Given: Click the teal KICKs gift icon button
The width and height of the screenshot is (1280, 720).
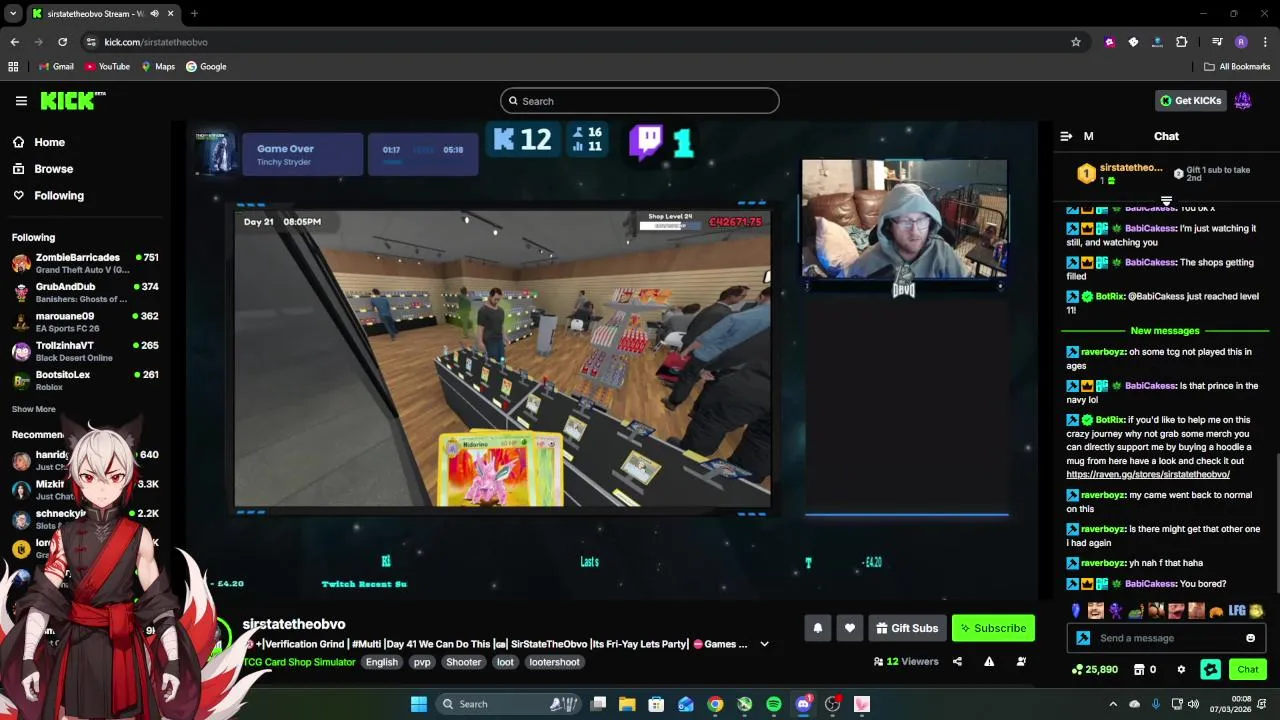Looking at the screenshot, I should 1211,669.
